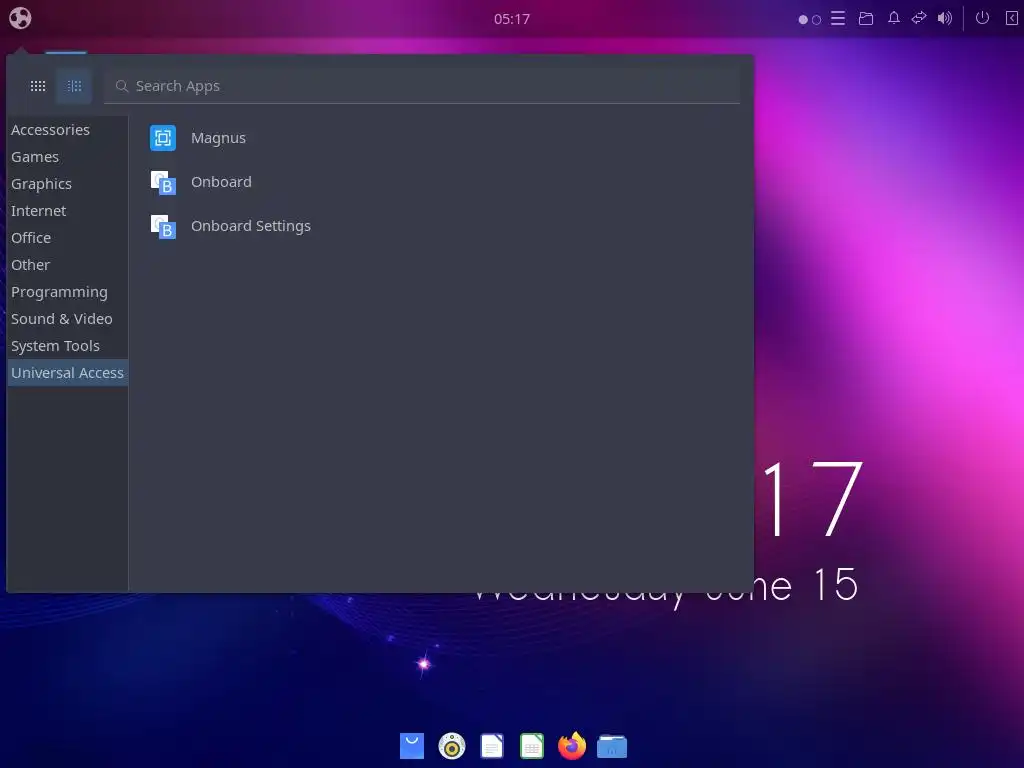
Task: Select the Internet category
Action: click(67, 211)
